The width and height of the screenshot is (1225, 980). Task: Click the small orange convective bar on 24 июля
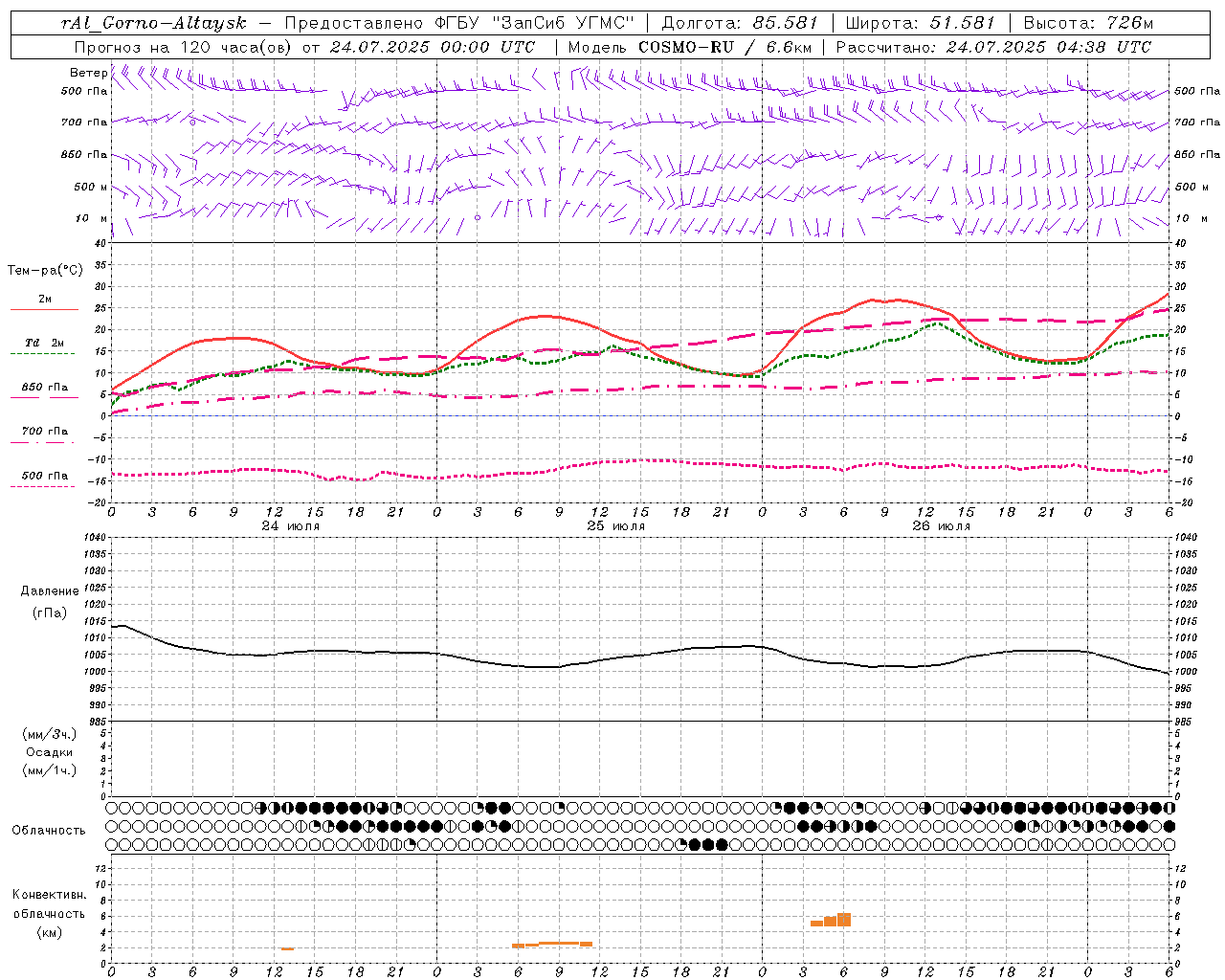[287, 948]
